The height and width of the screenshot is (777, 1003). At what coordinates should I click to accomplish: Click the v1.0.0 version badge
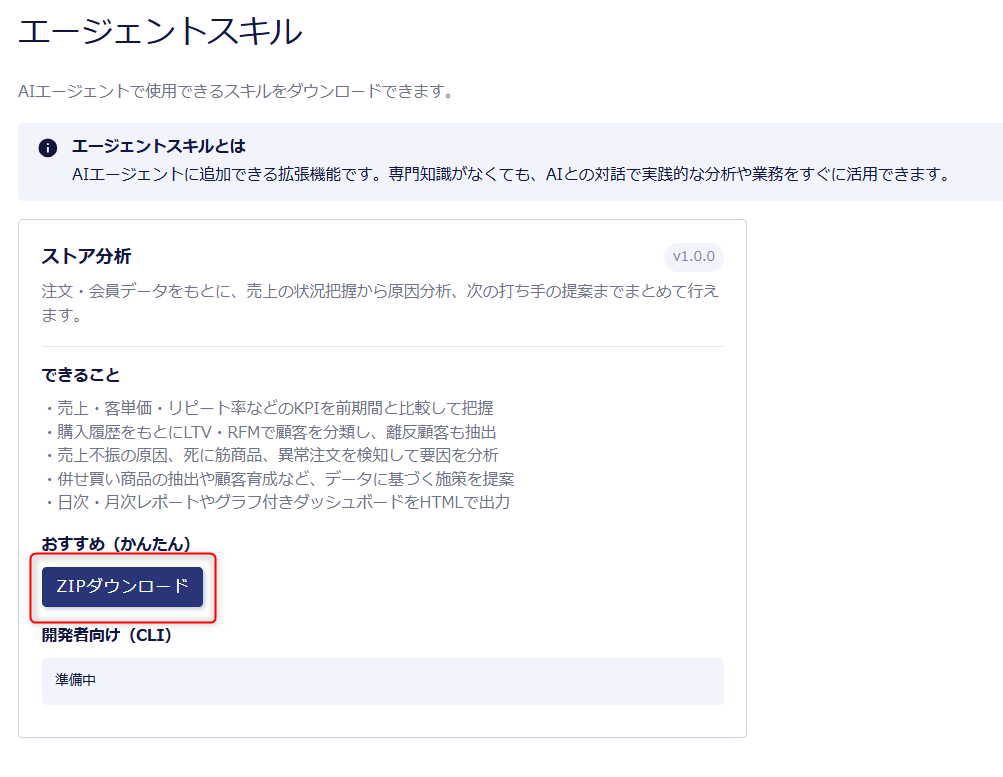click(693, 256)
